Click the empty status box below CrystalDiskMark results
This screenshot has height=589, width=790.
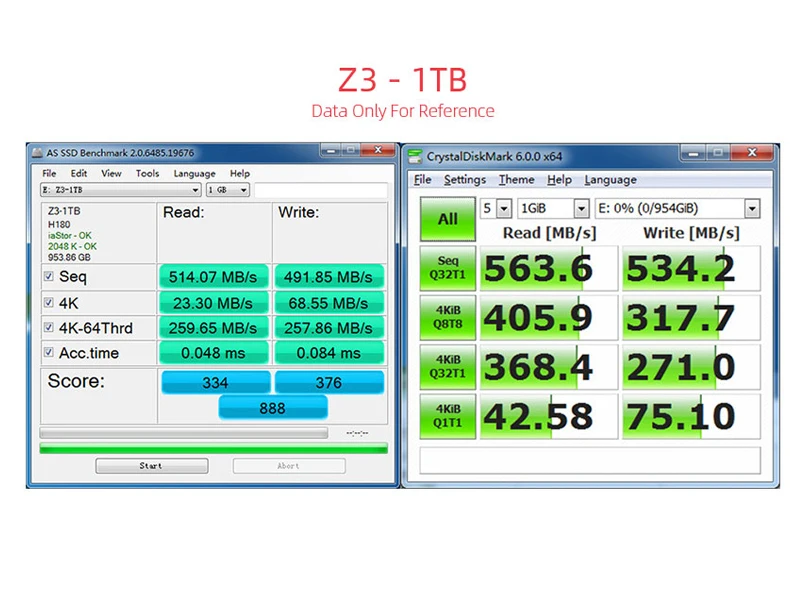point(590,460)
